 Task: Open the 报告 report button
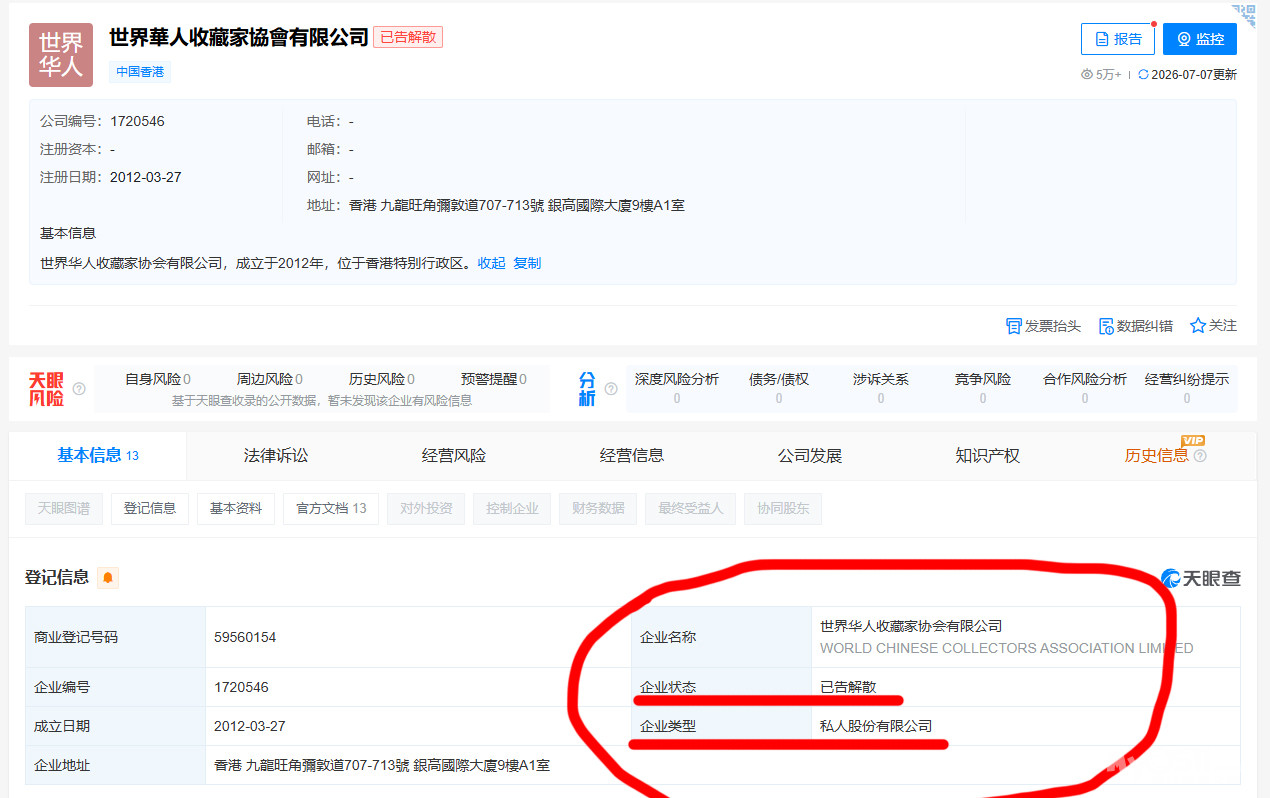(x=1117, y=39)
